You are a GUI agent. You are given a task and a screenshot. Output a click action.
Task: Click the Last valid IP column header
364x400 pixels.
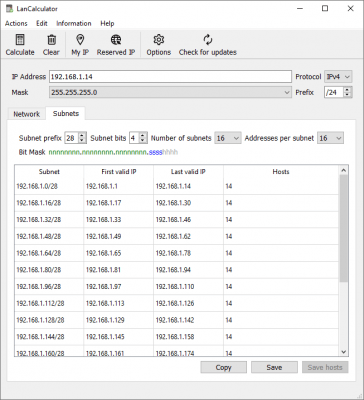point(188,172)
